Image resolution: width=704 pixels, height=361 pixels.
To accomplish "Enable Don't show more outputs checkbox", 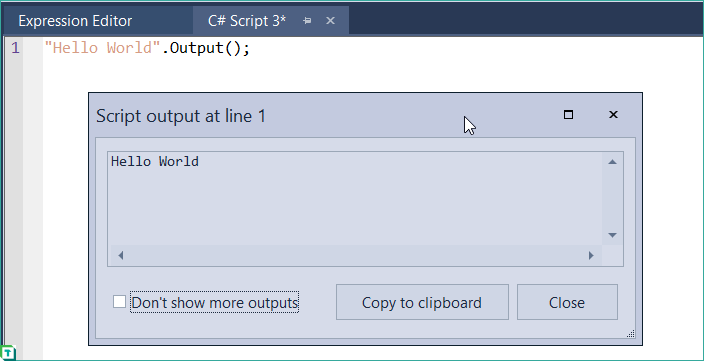I will tap(119, 302).
